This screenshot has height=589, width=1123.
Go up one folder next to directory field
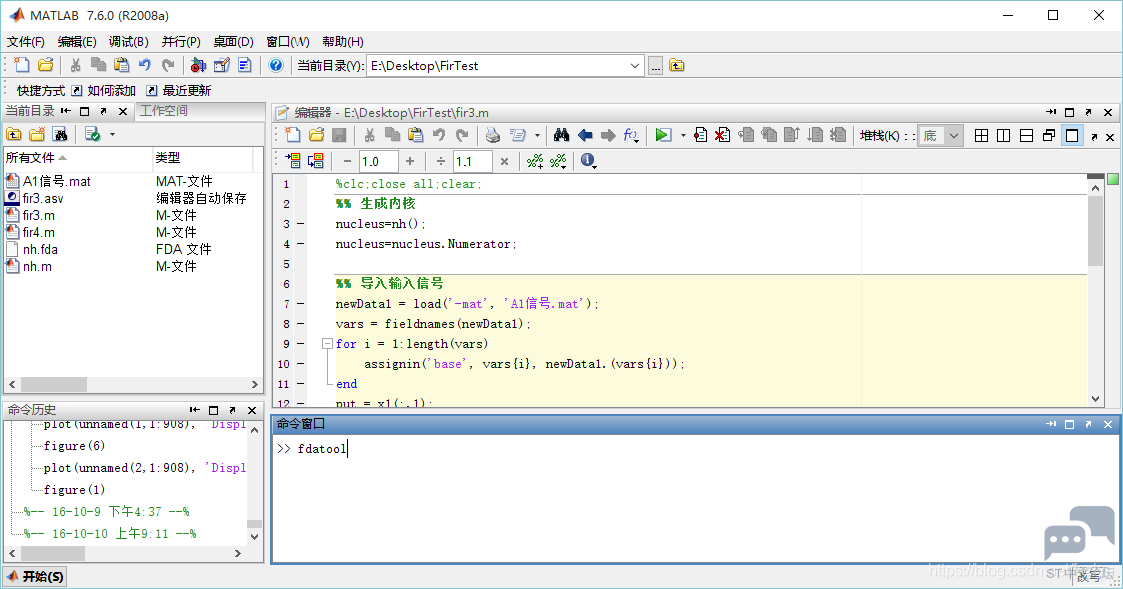(x=677, y=66)
